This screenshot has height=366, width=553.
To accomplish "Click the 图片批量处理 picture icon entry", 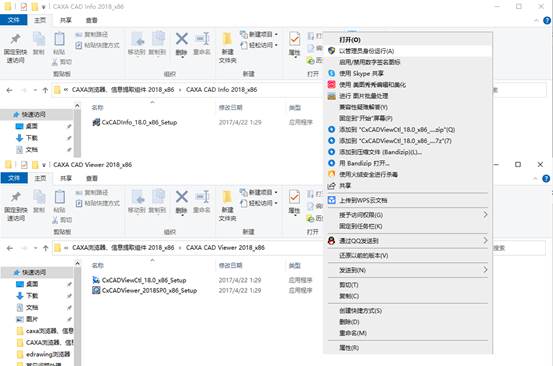I will coord(332,96).
